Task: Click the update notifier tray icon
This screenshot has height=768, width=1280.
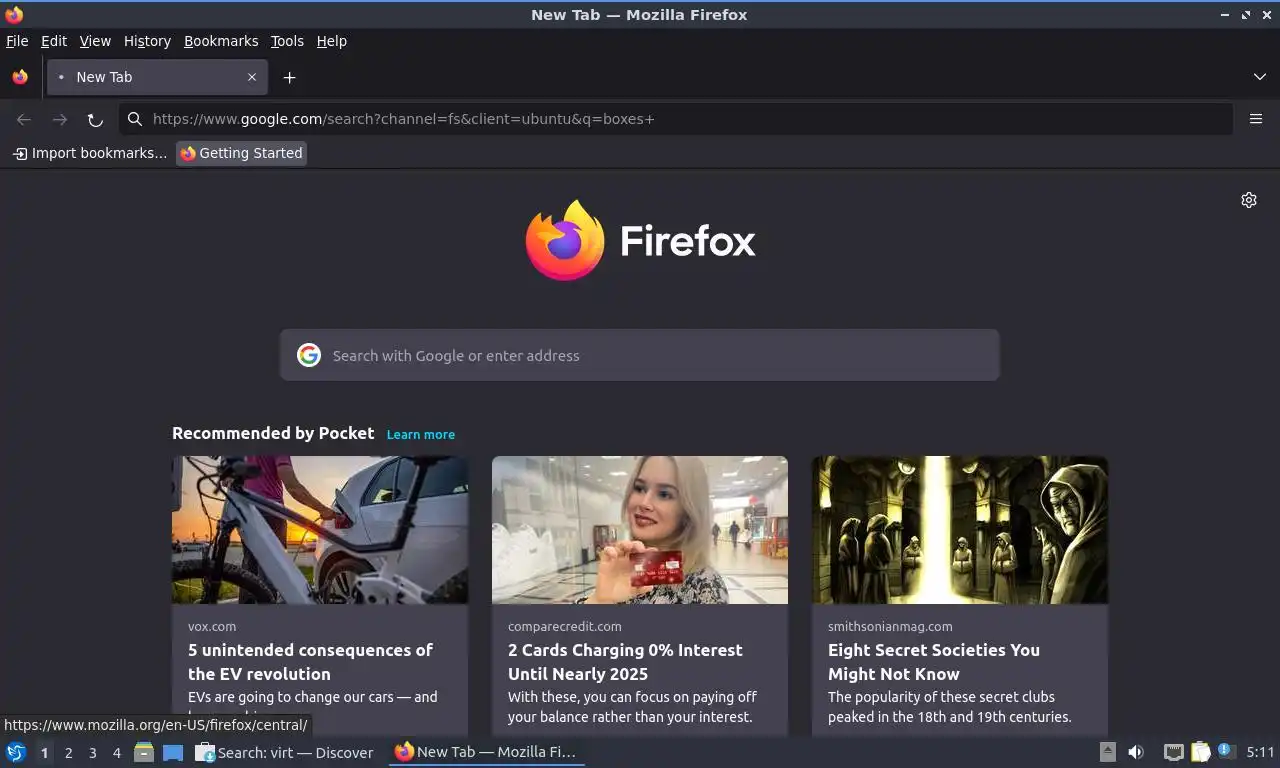Action: [x=1226, y=752]
